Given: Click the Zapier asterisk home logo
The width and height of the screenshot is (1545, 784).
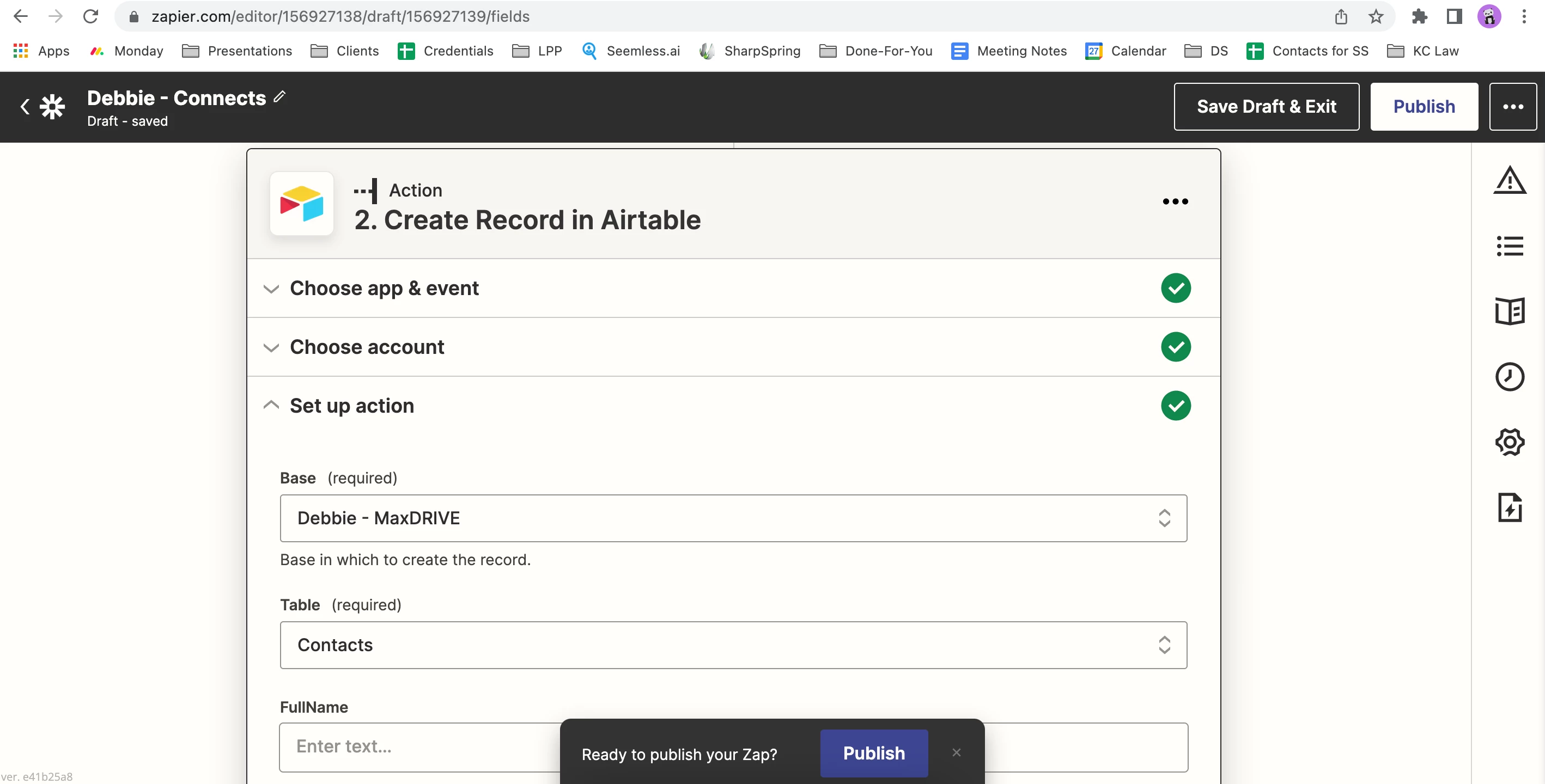Looking at the screenshot, I should 52,107.
